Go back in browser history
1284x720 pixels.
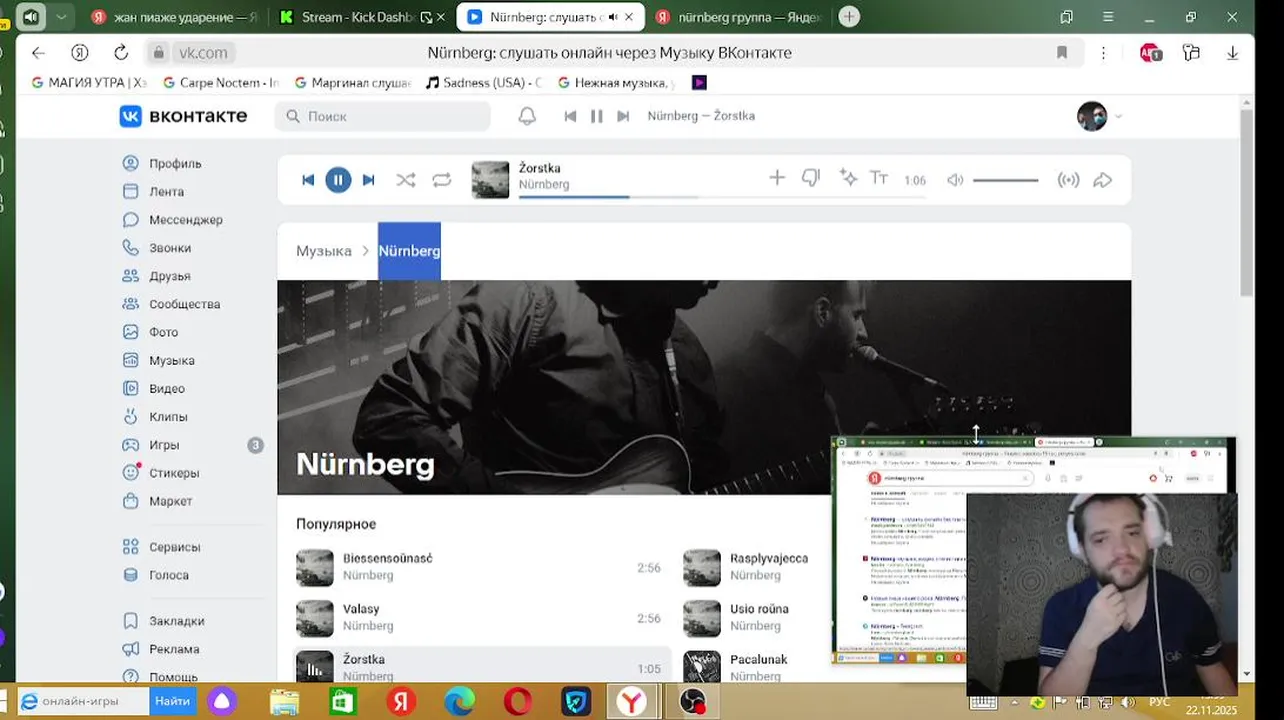38,53
